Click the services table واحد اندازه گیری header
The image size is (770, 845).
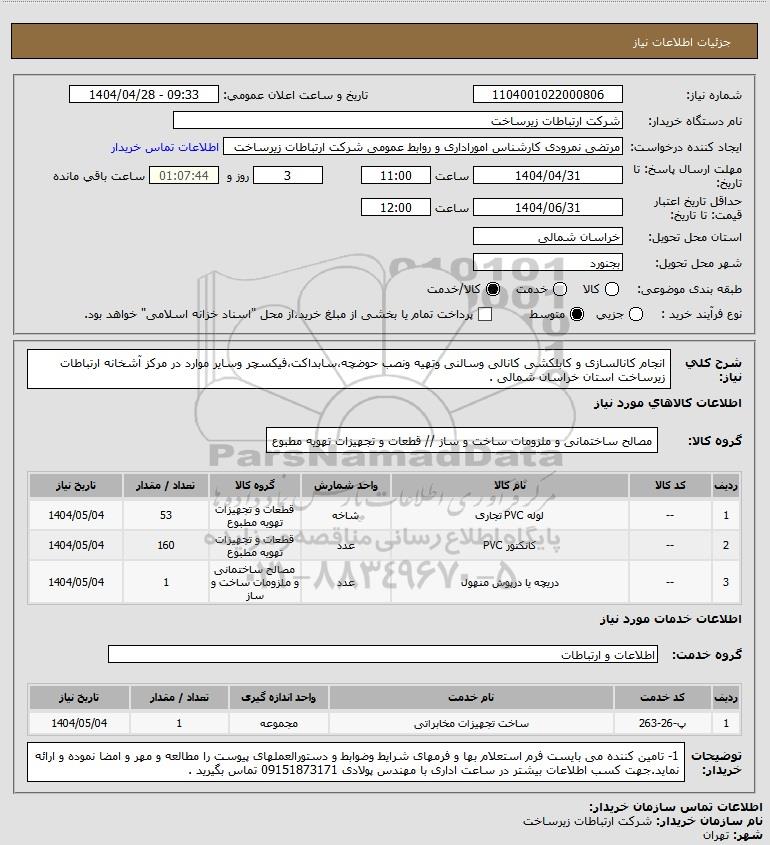point(279,697)
